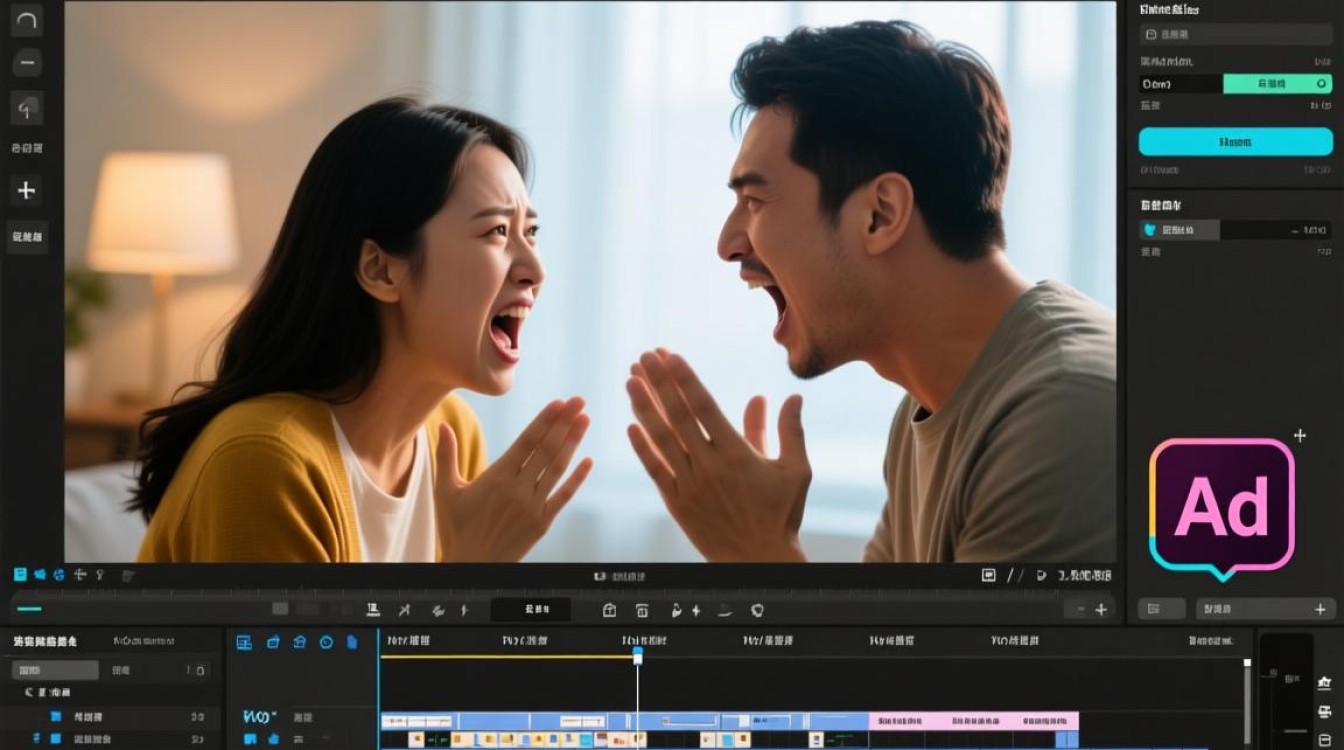This screenshot has height=750, width=1344.
Task: Switch to the second tab of the bottom-left panel
Action: click(145, 641)
